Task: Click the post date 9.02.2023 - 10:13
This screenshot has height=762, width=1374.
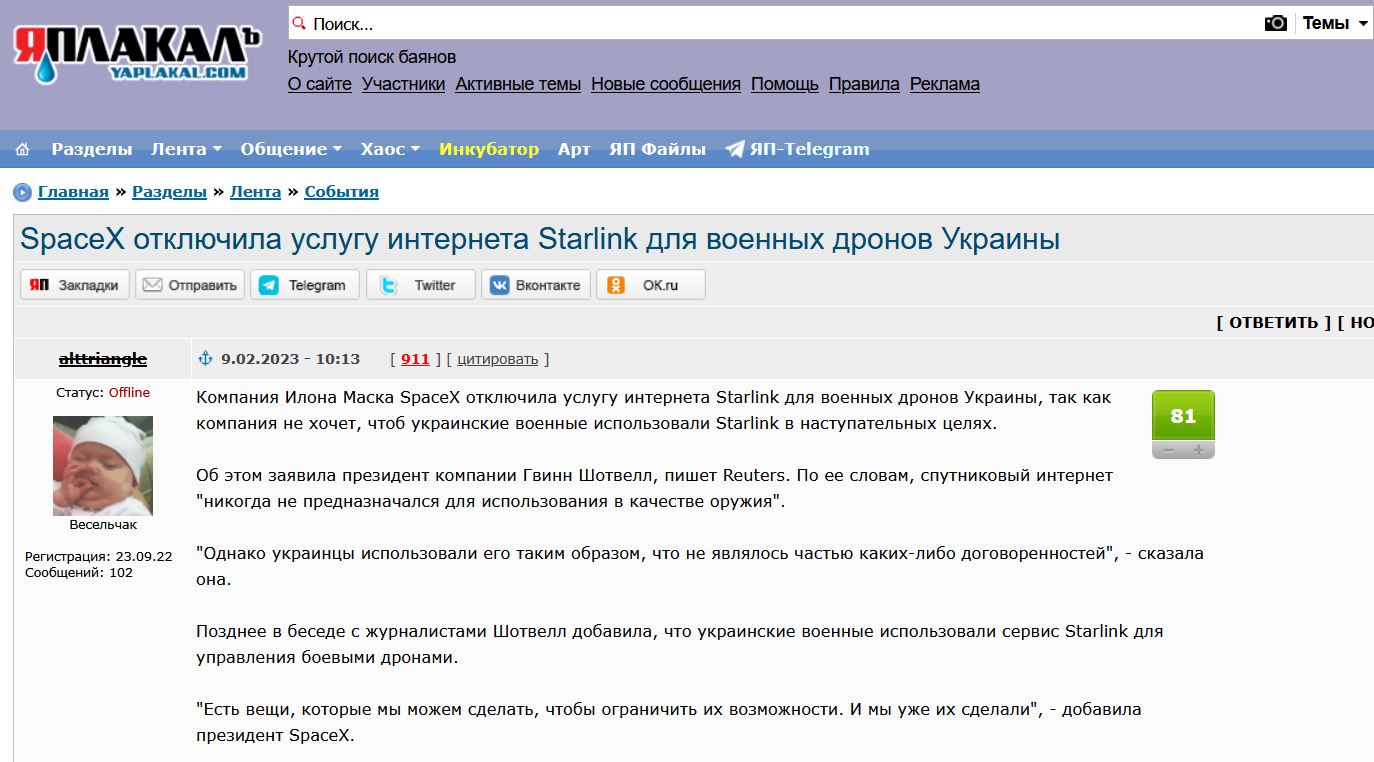Action: pos(290,359)
